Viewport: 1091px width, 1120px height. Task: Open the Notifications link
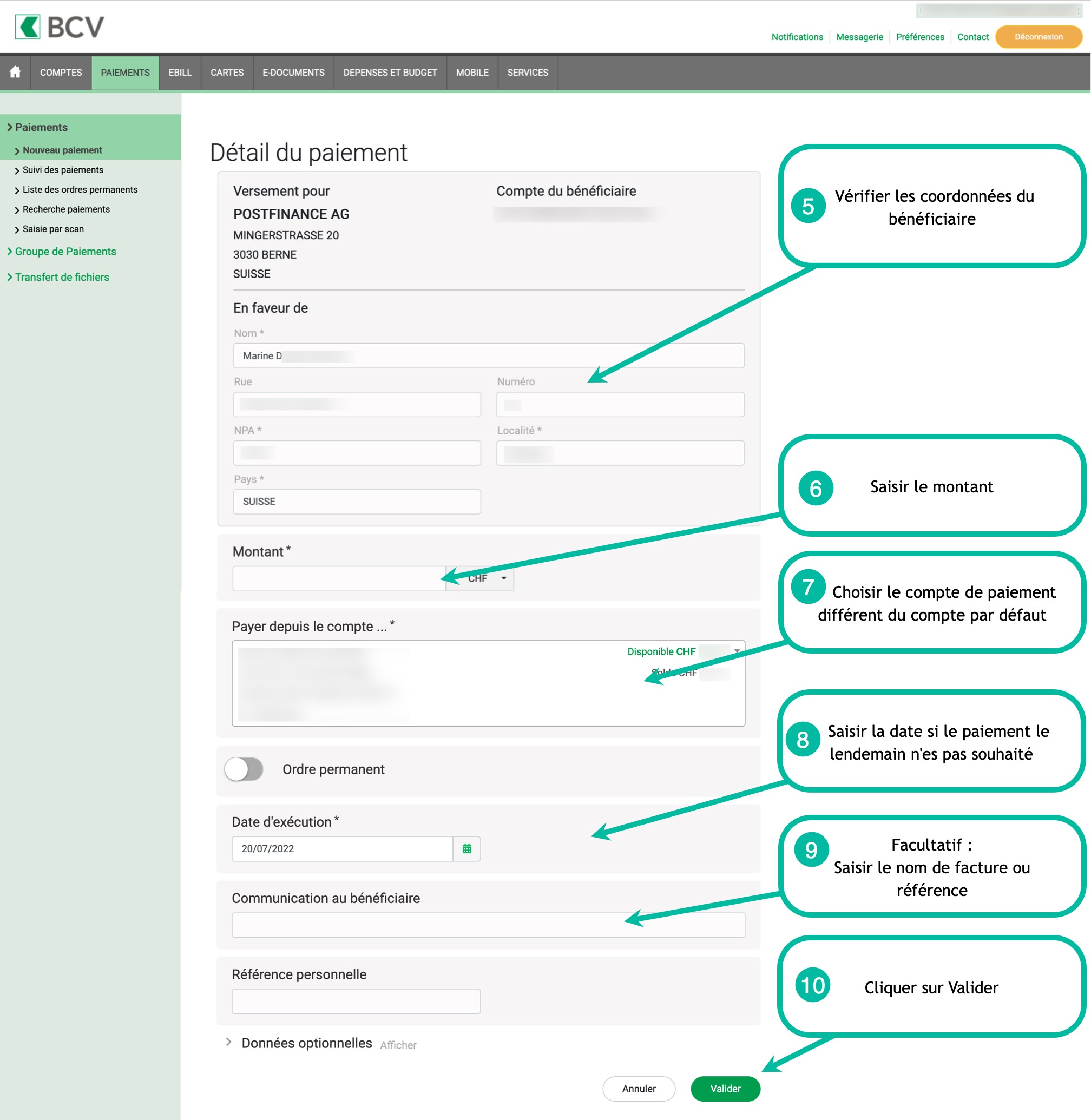797,37
